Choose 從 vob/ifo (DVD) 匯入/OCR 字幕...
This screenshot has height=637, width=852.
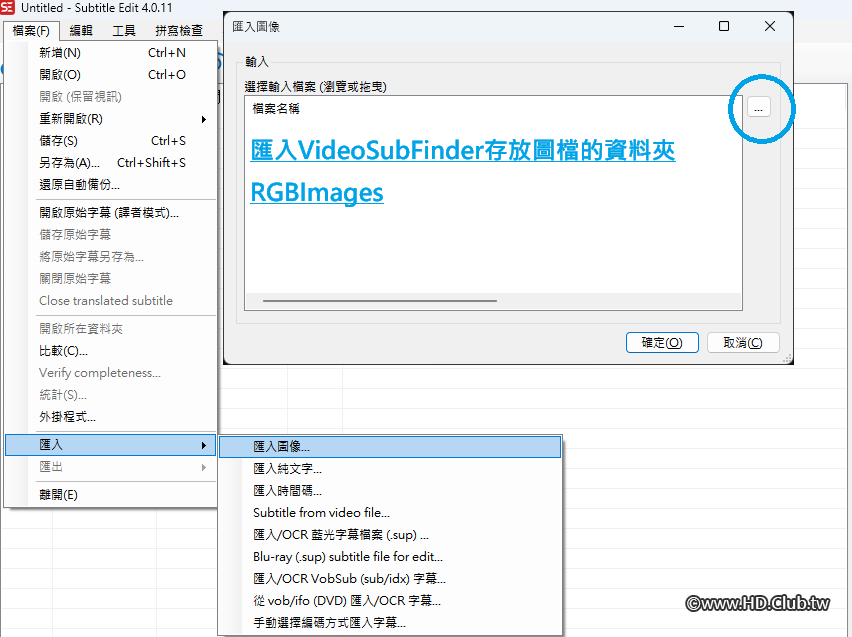point(390,601)
